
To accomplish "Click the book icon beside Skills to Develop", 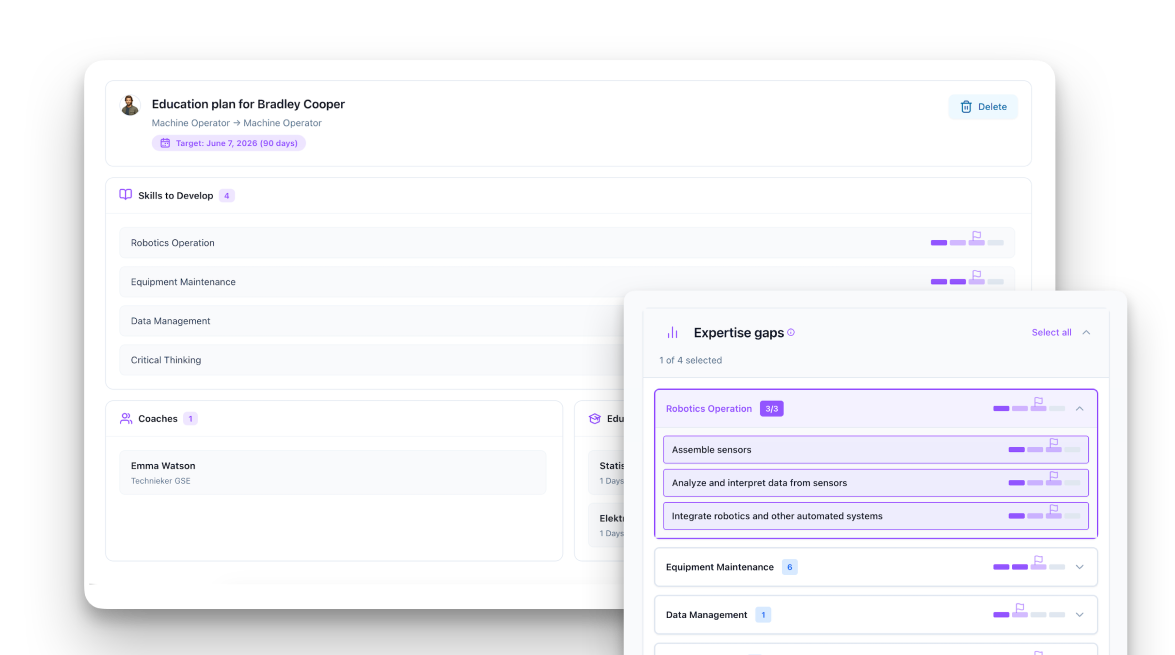I will pyautogui.click(x=124, y=194).
